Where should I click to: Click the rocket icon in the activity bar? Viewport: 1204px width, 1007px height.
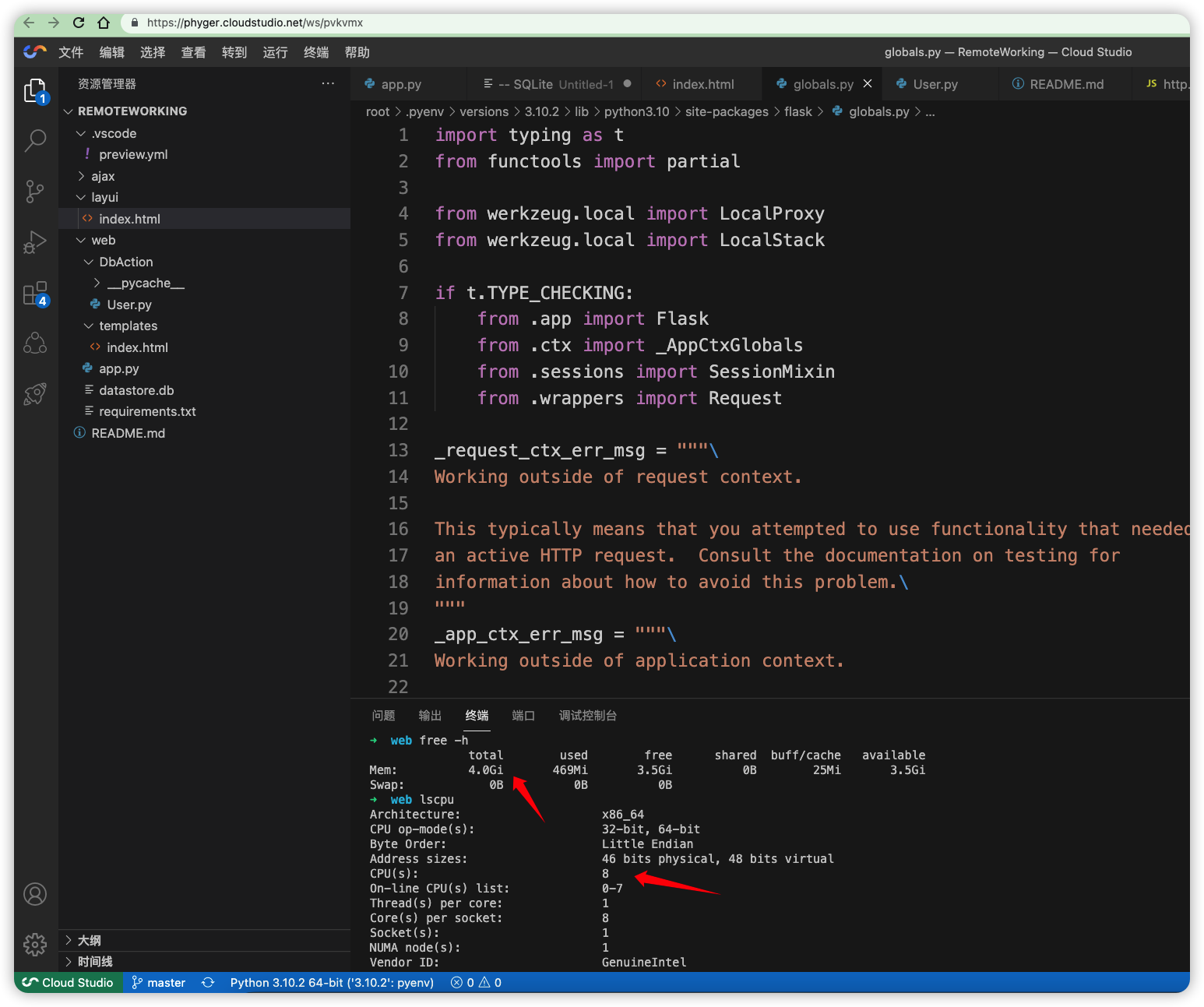click(35, 394)
